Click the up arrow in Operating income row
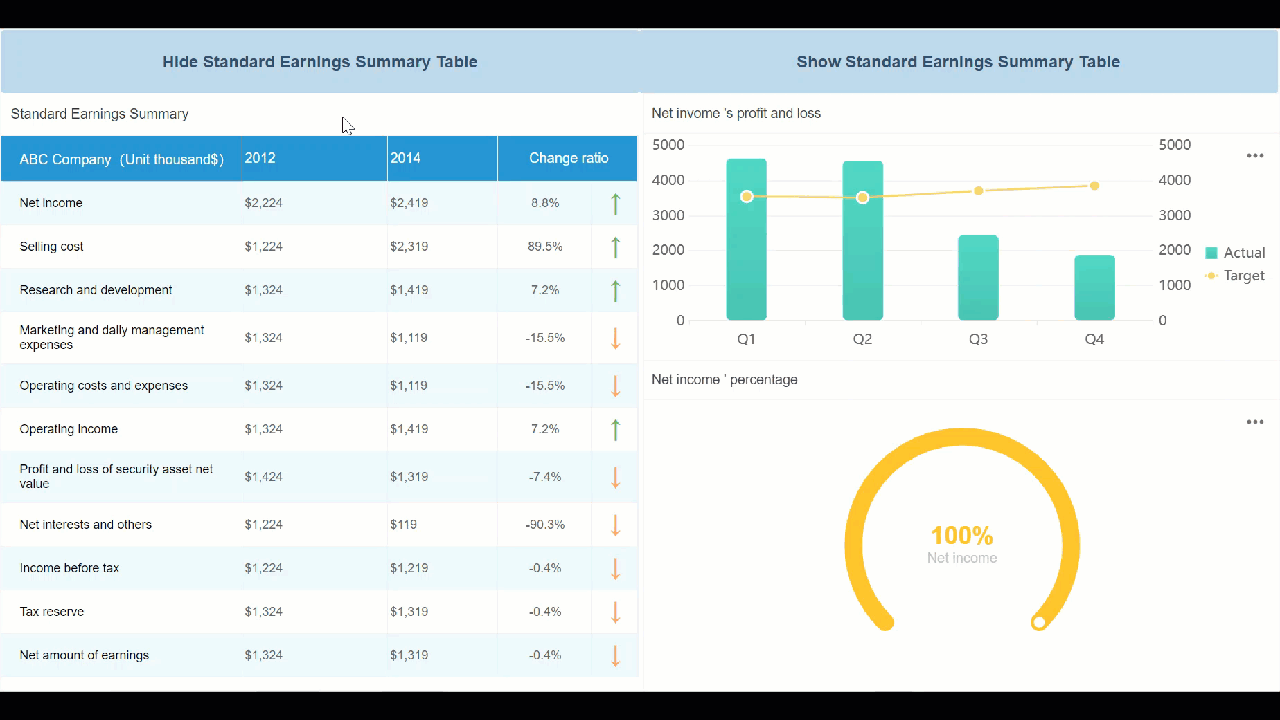Viewport: 1280px width, 720px height. pyautogui.click(x=616, y=429)
